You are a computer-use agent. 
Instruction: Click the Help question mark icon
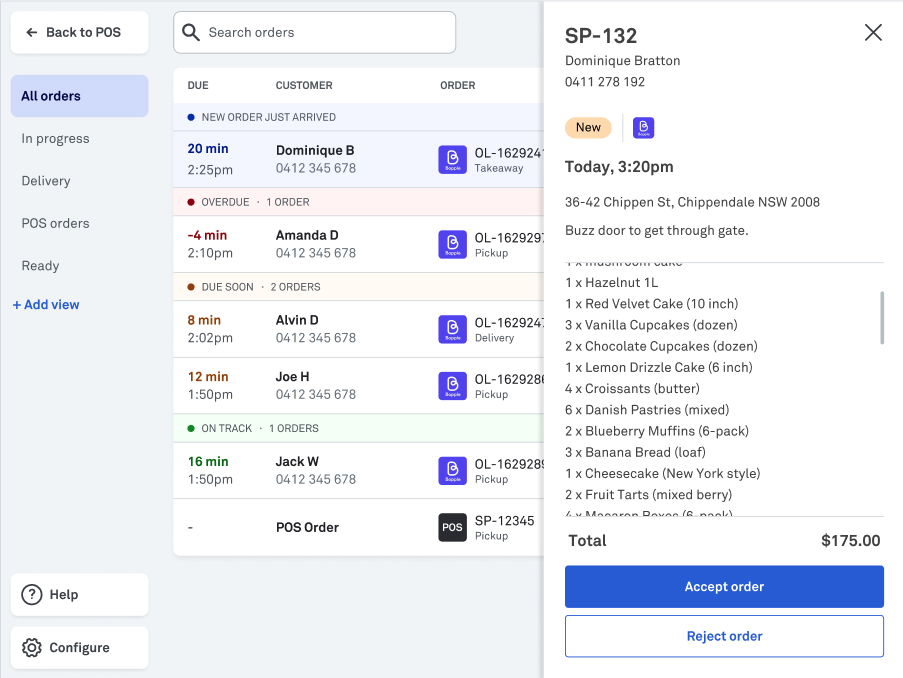[x=32, y=594]
